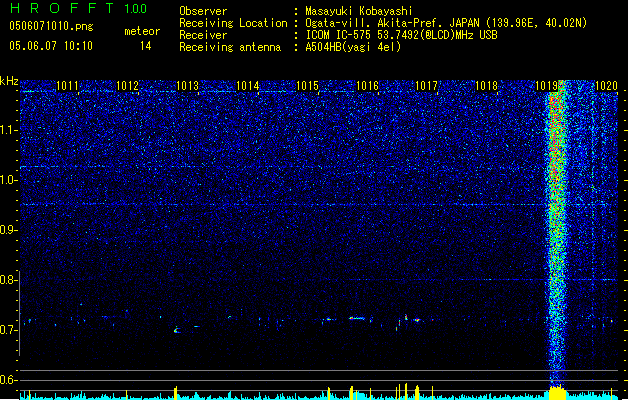Select the filename 0506071010.png
Viewport: 629px width, 400px height.
point(51,26)
